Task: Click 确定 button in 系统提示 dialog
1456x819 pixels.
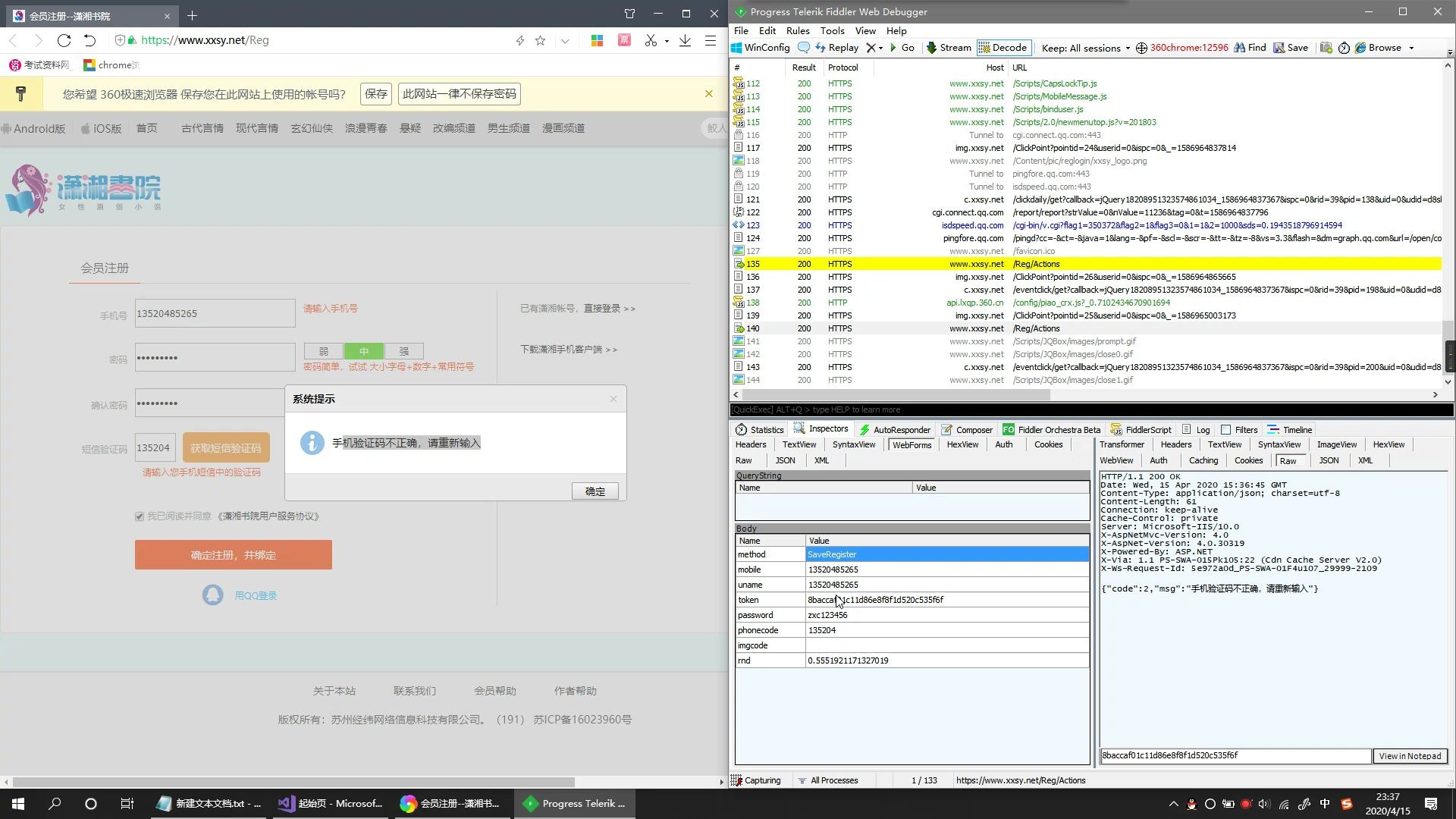Action: click(595, 491)
